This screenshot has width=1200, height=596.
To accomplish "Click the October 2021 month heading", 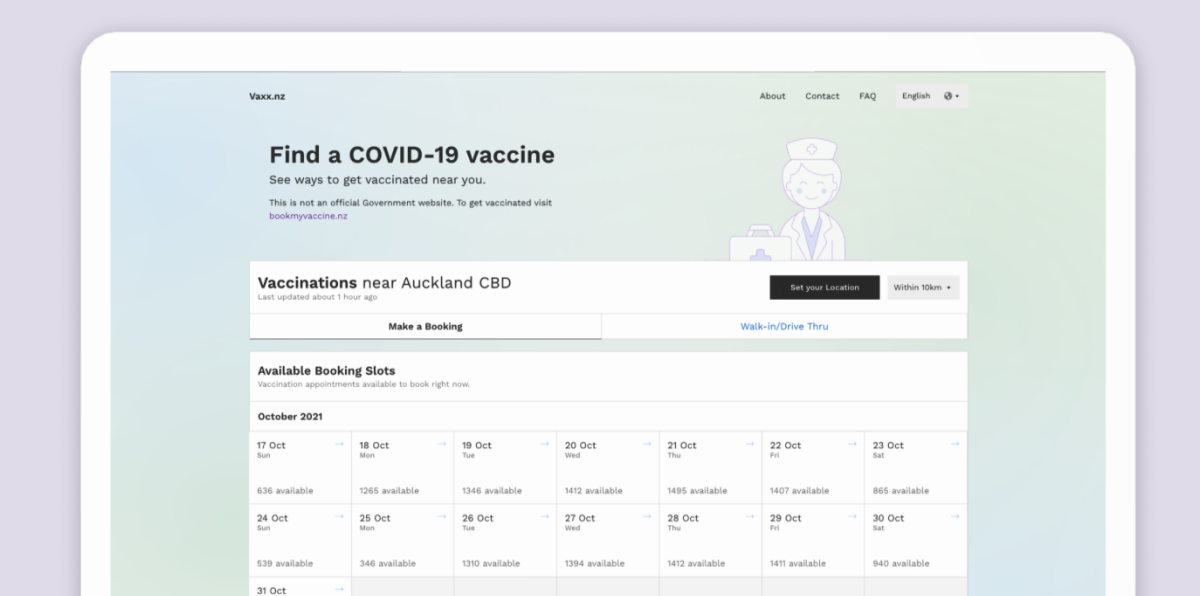I will pyautogui.click(x=290, y=416).
